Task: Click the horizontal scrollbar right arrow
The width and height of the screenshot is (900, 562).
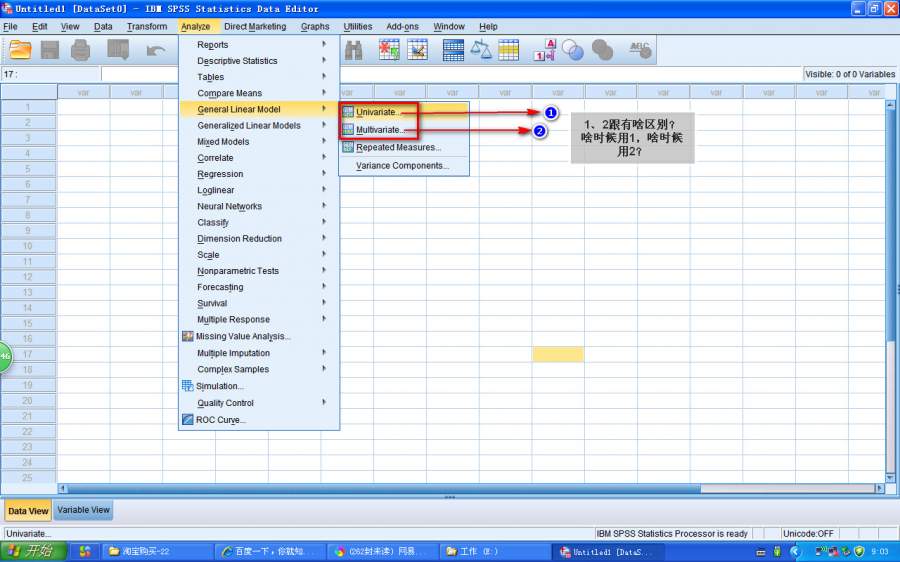Action: pos(880,489)
